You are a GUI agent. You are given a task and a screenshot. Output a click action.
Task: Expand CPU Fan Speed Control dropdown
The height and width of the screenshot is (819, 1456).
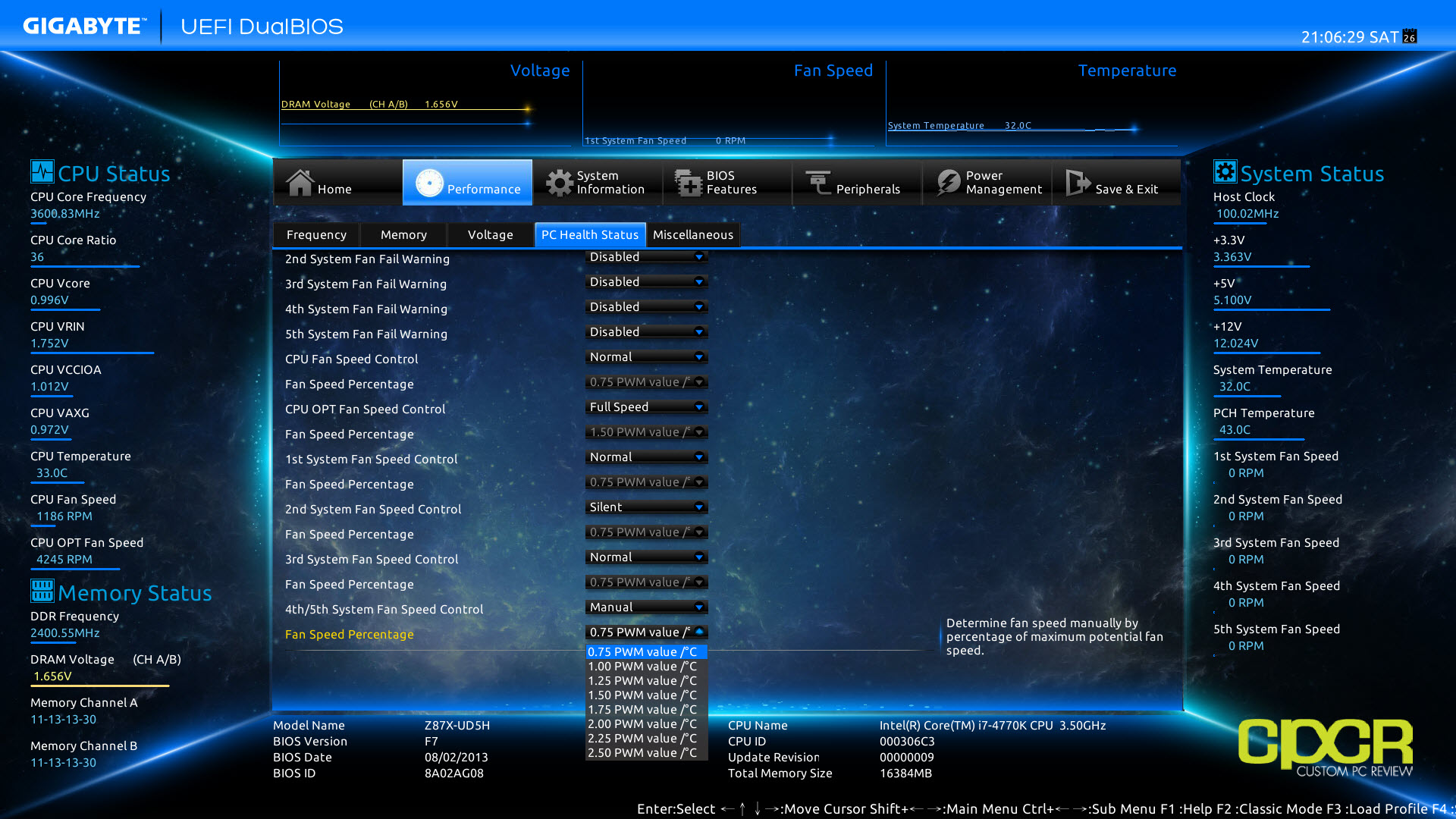click(646, 357)
